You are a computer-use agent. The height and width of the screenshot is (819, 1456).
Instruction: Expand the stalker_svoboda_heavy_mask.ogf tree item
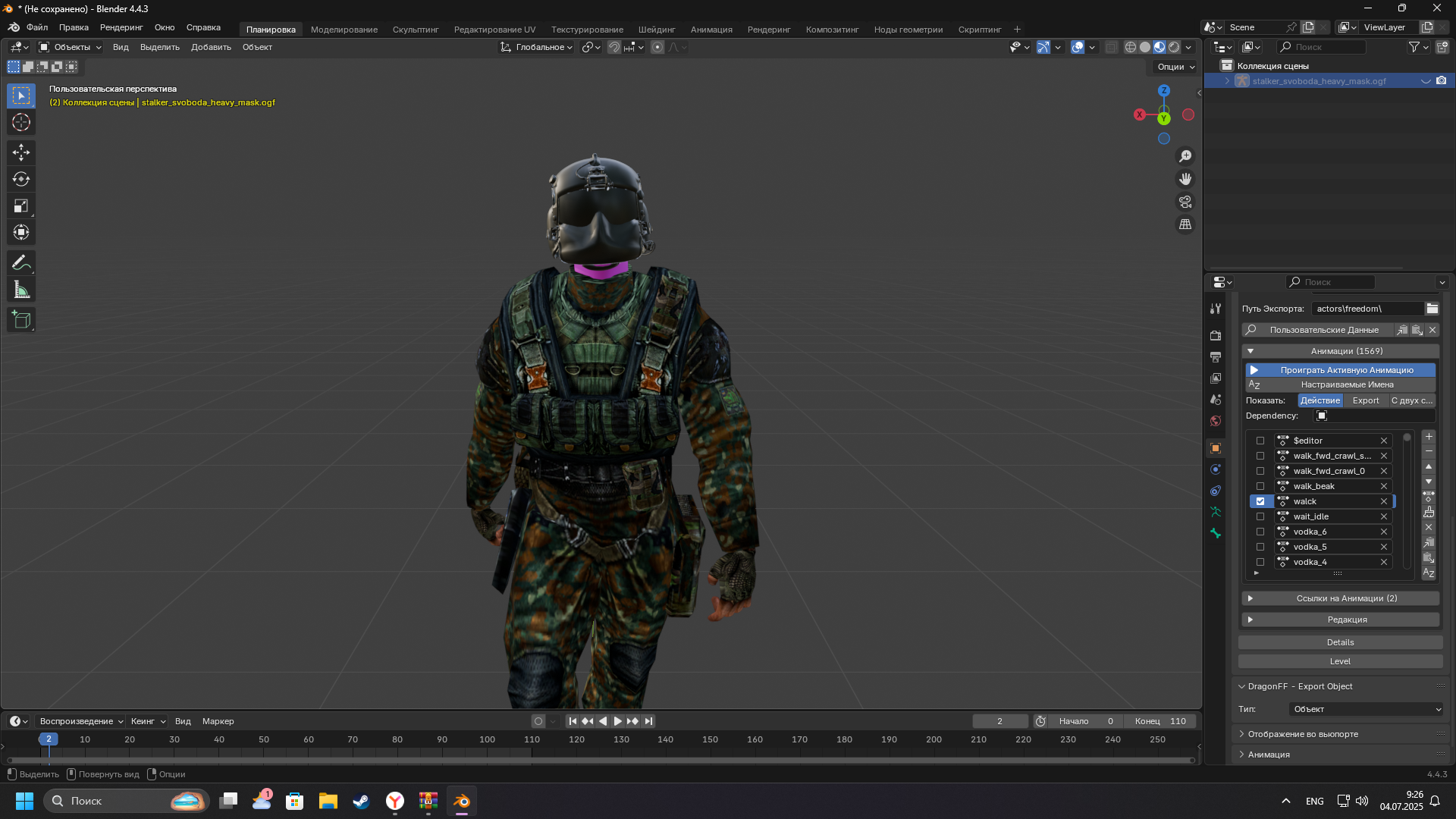[1227, 81]
